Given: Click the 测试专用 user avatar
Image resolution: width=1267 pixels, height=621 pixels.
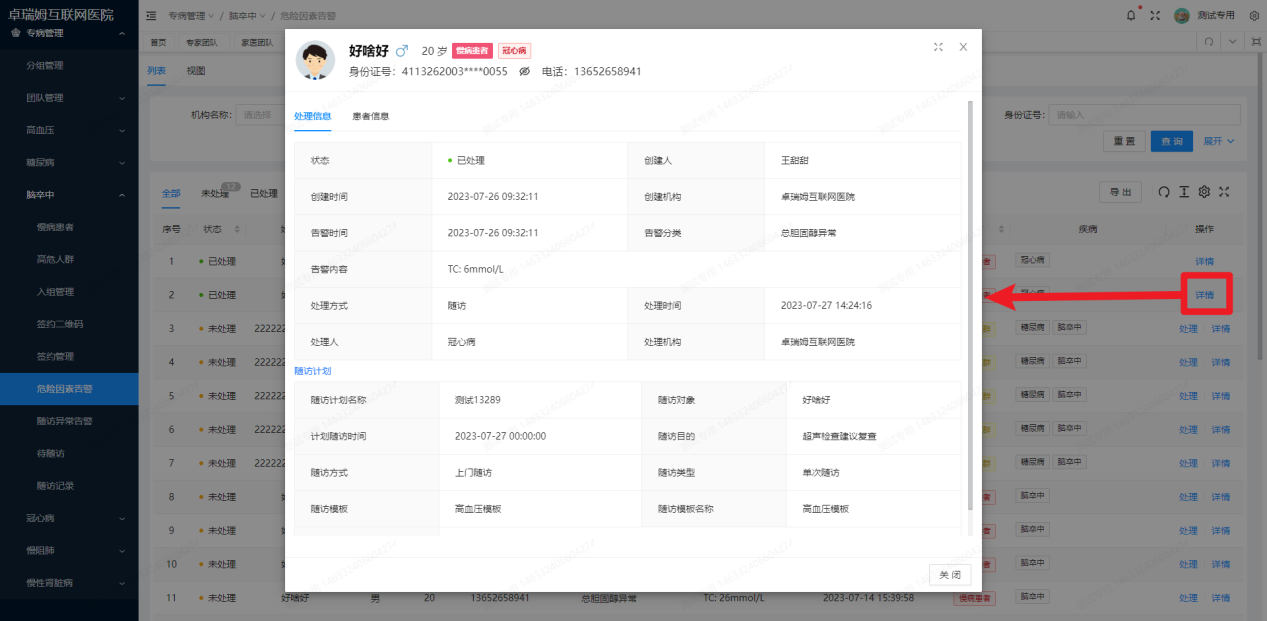Looking at the screenshot, I should coord(1181,15).
